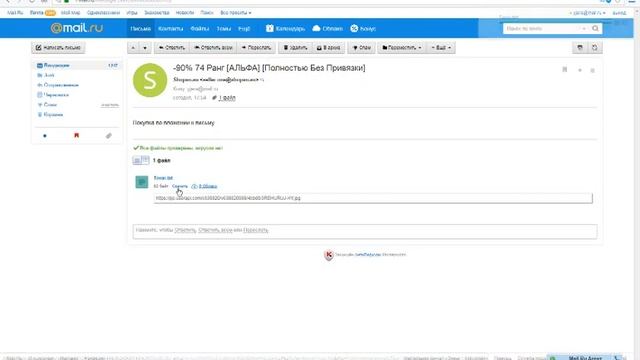Click the quick reply box at bottom
640x360 pixels.
pyautogui.click(x=365, y=231)
